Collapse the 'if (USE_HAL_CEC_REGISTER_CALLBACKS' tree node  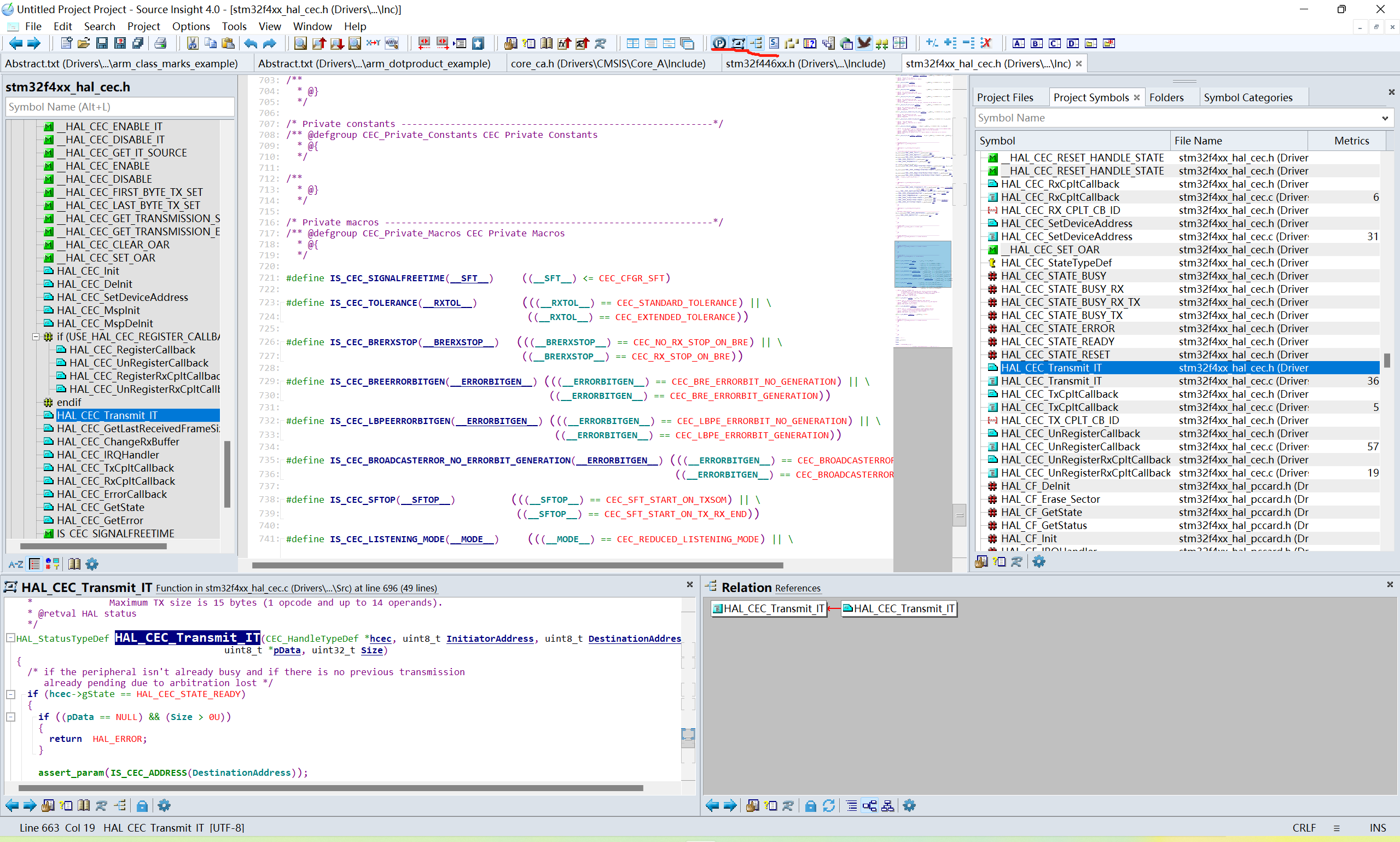point(36,336)
